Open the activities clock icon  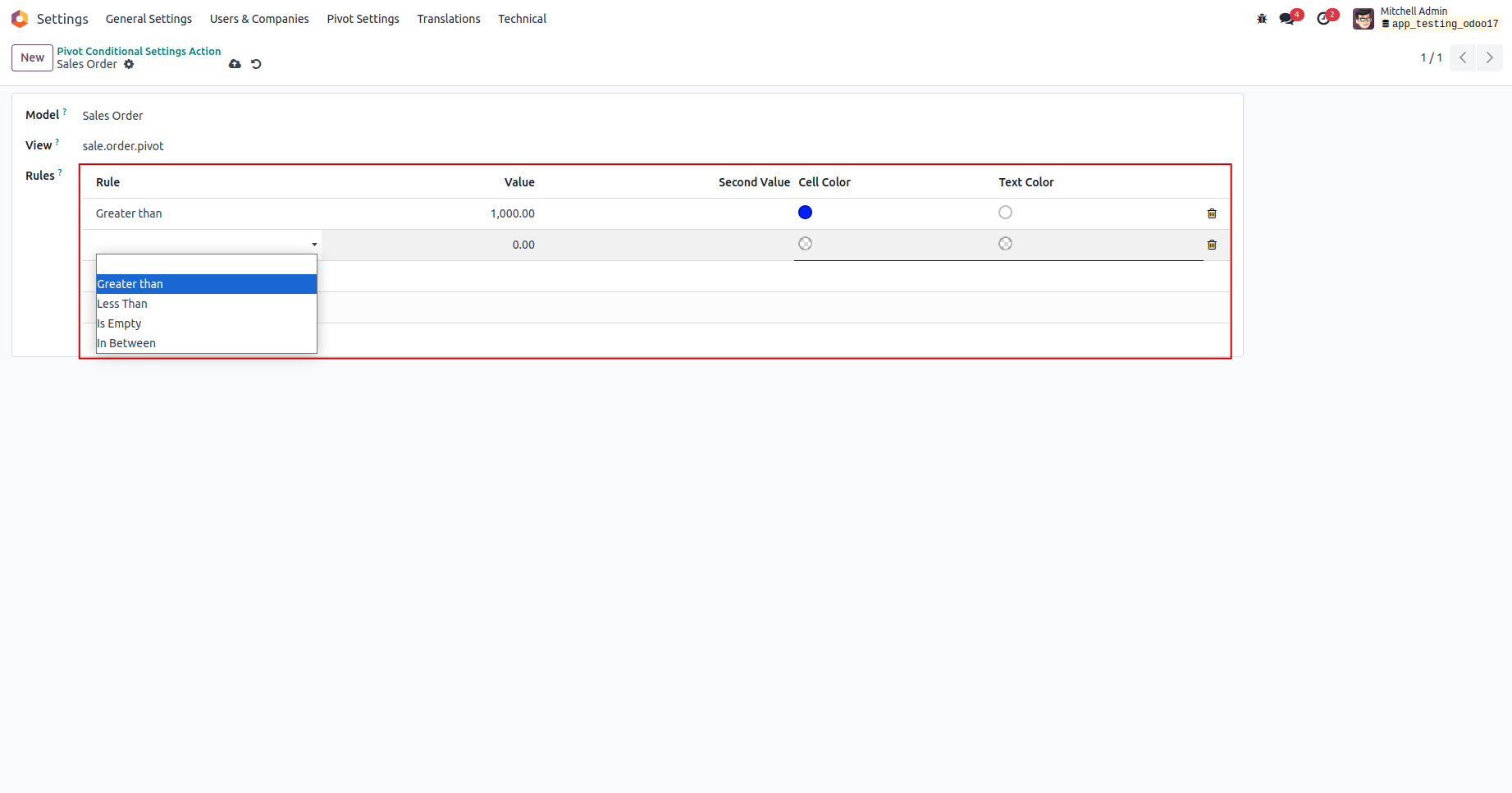point(1323,19)
